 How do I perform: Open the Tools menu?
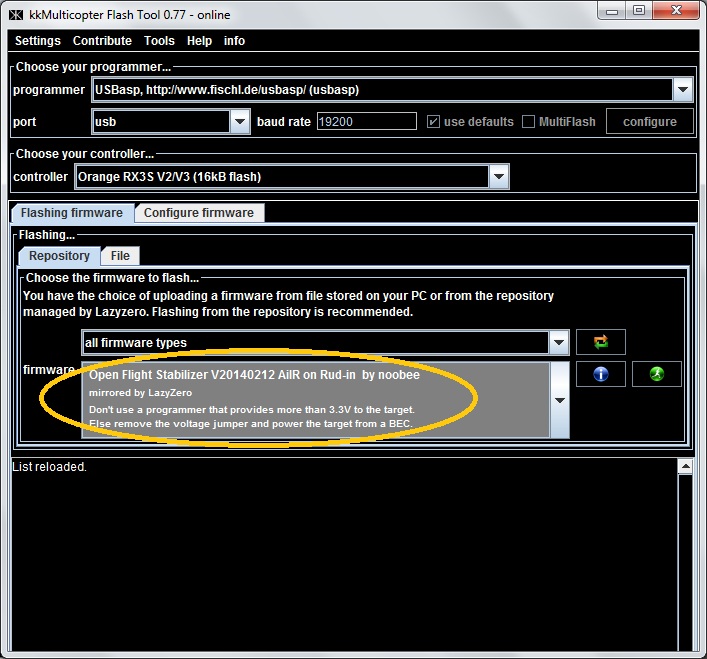coord(159,41)
